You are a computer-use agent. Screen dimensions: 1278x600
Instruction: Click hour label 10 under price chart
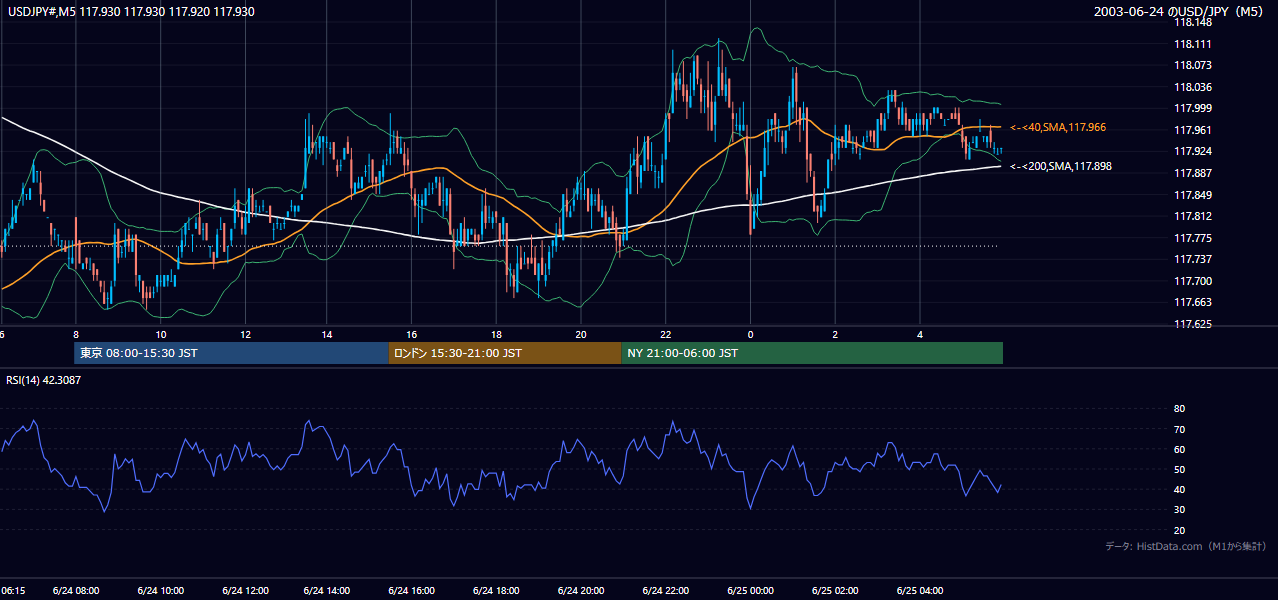click(160, 335)
